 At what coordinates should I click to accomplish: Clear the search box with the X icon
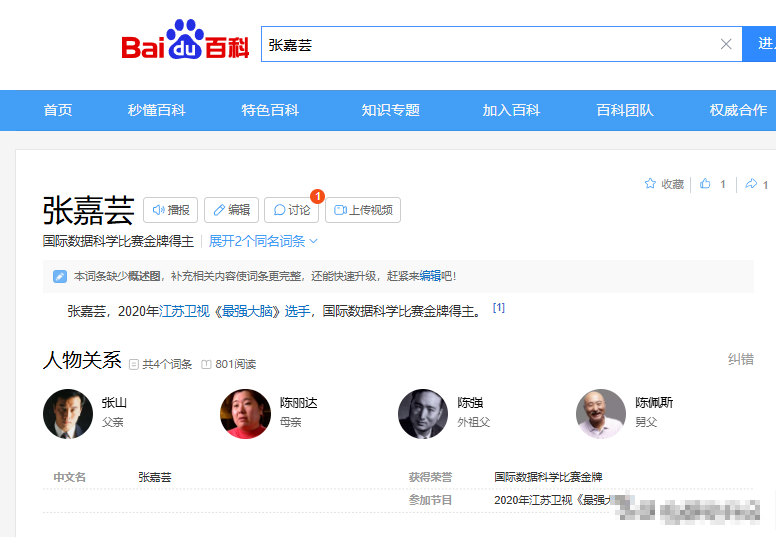click(x=726, y=44)
